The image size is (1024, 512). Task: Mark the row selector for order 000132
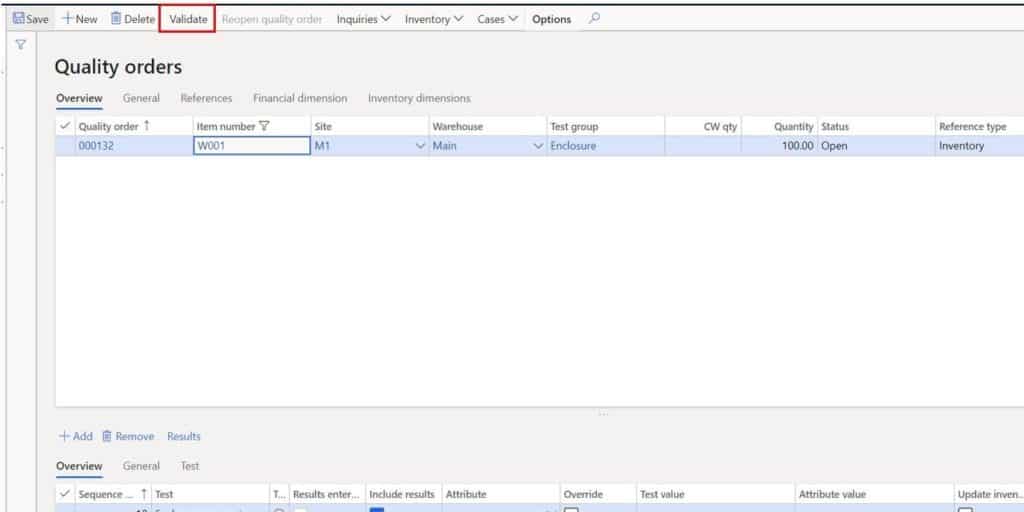(x=65, y=146)
